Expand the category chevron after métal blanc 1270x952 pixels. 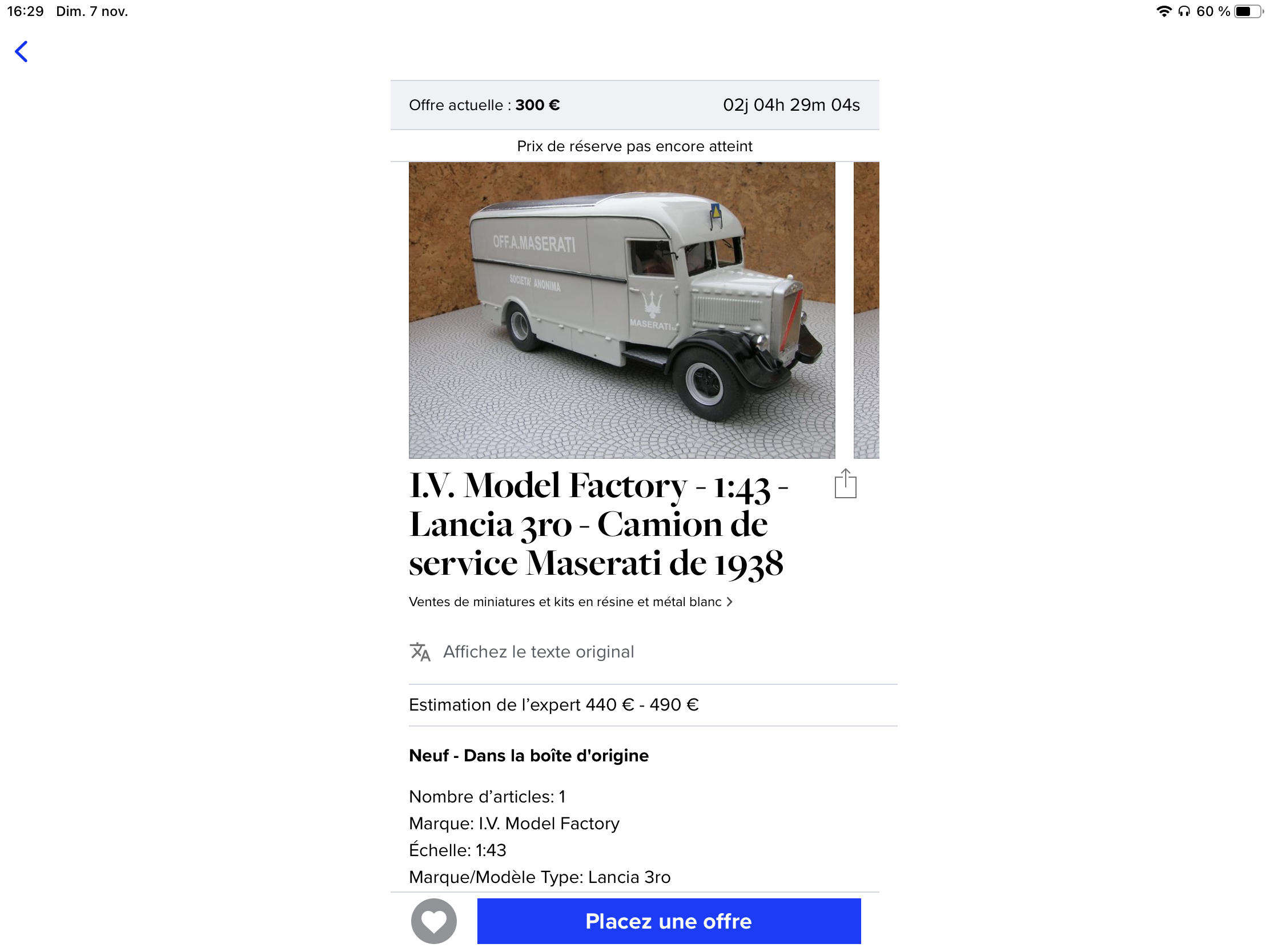pos(729,602)
